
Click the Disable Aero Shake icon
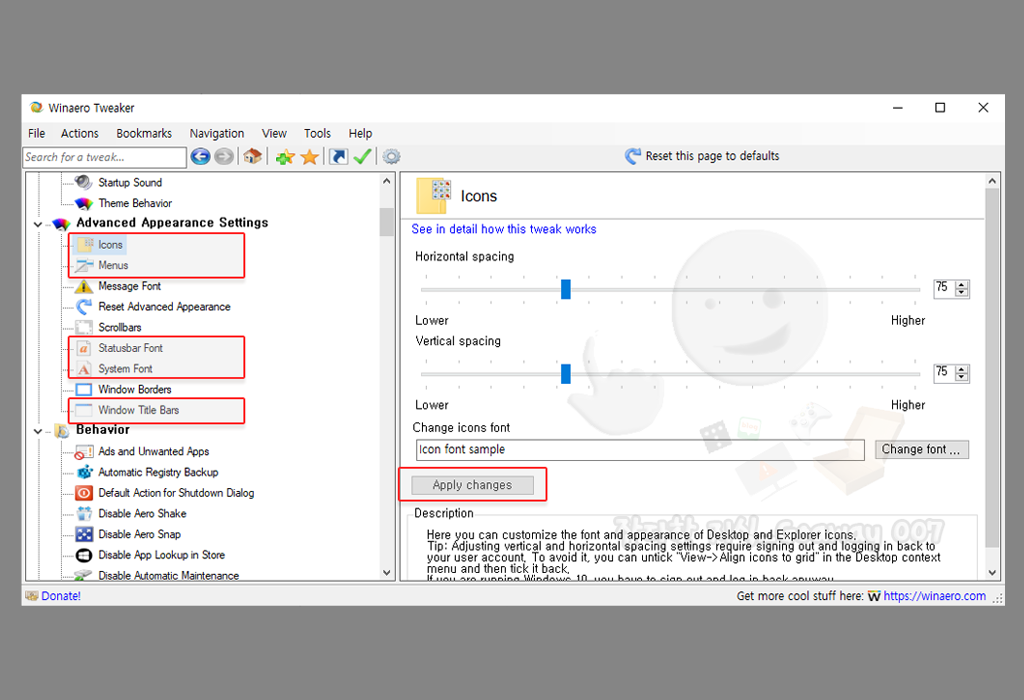(x=84, y=513)
